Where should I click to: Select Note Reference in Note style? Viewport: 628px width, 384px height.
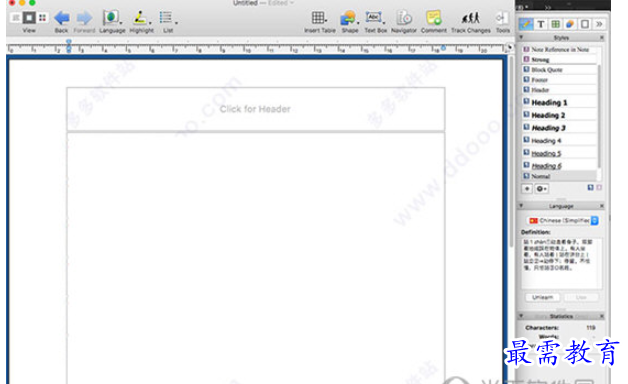(559, 49)
